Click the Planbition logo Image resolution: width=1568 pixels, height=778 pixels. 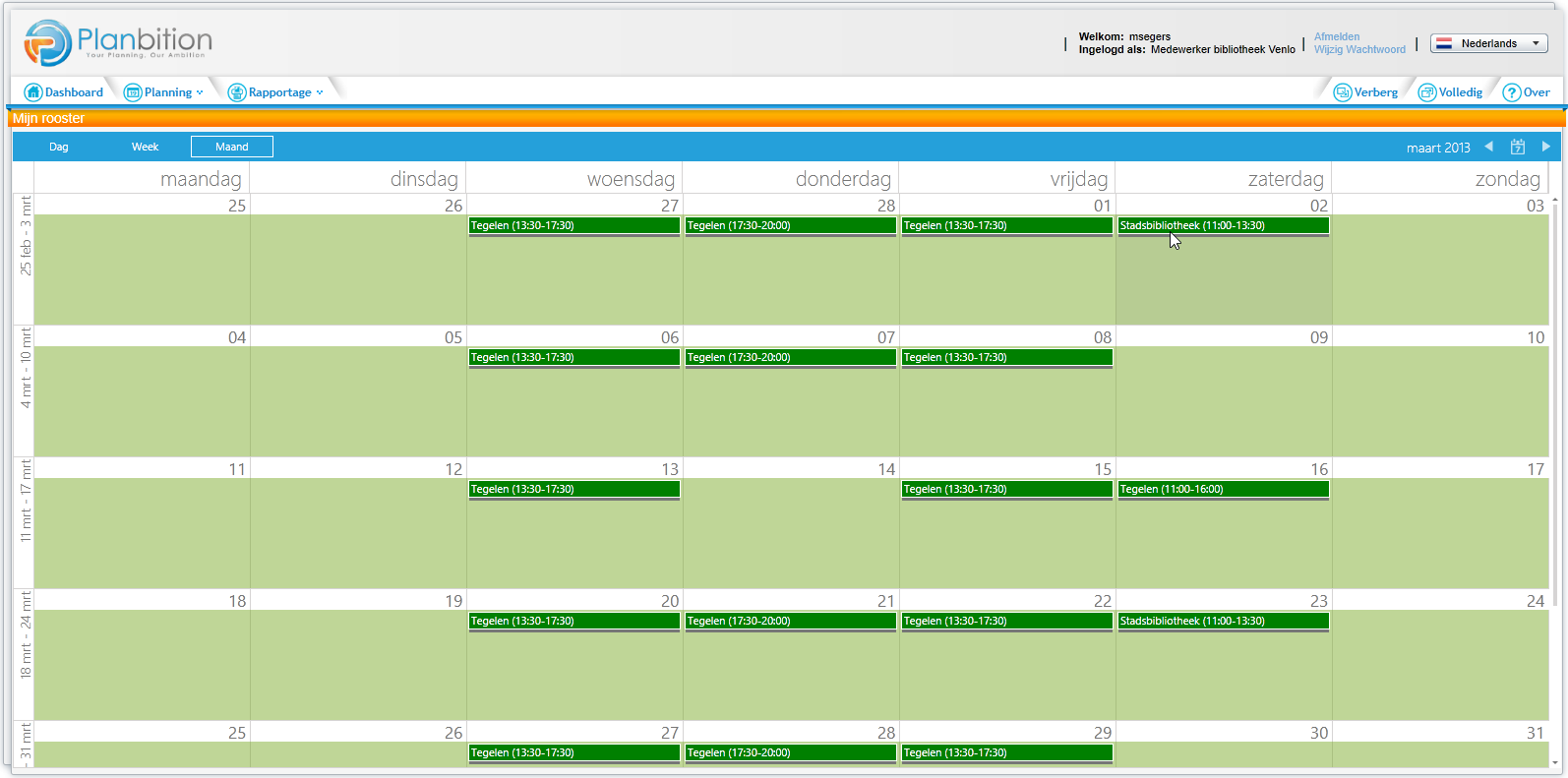(x=118, y=42)
